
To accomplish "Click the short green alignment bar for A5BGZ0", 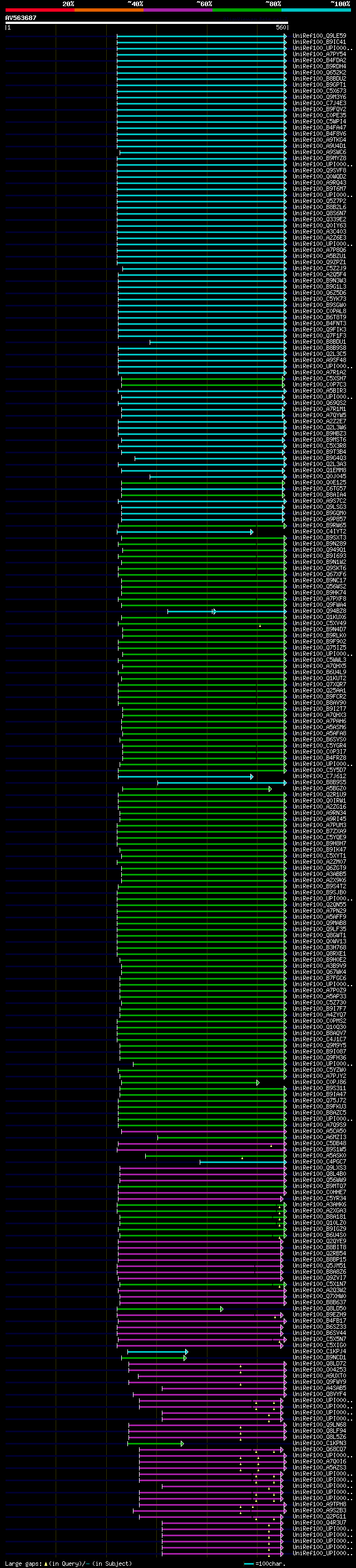I will (197, 789).
